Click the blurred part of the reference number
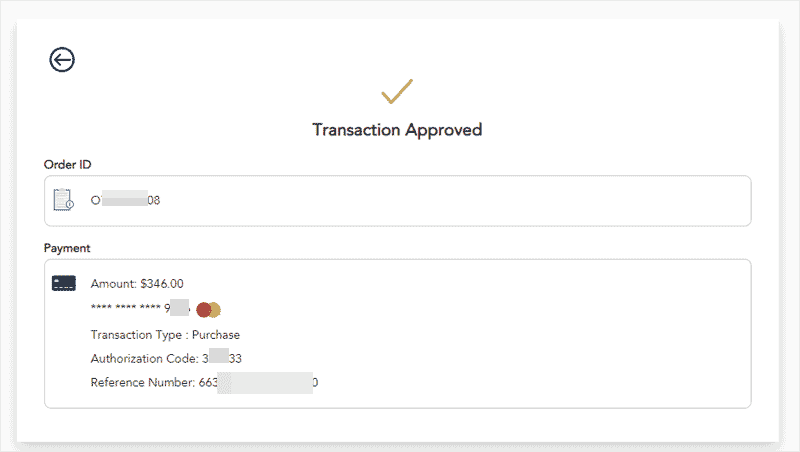 [265, 383]
